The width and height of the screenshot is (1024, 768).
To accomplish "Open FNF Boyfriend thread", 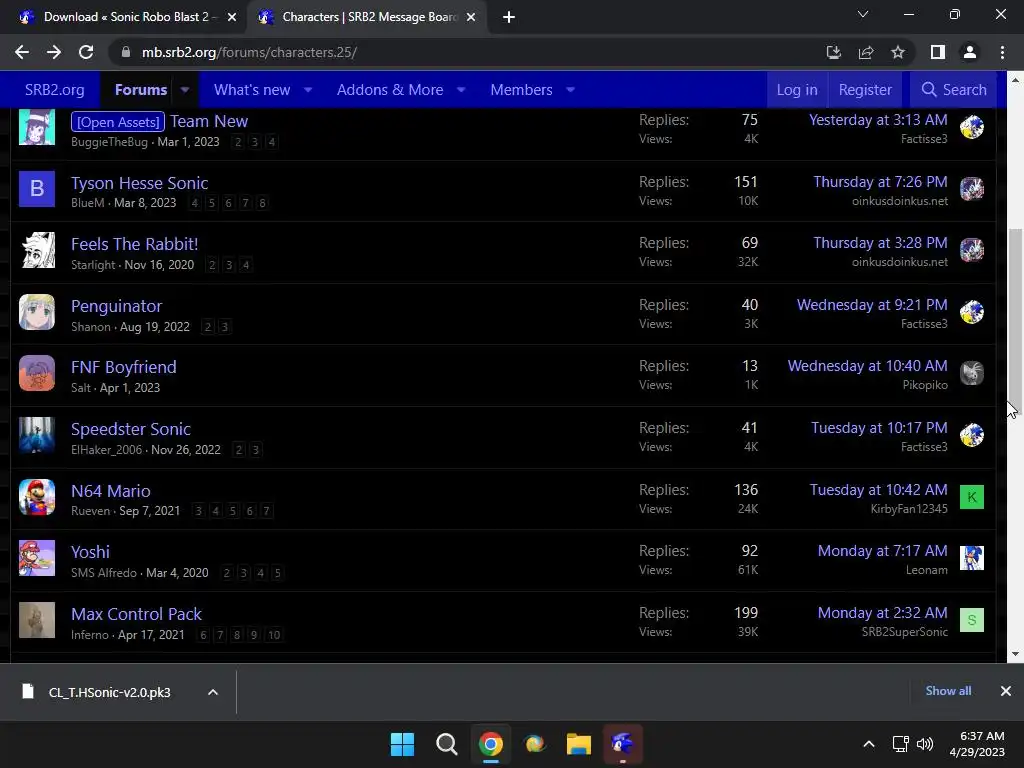I will [x=123, y=367].
